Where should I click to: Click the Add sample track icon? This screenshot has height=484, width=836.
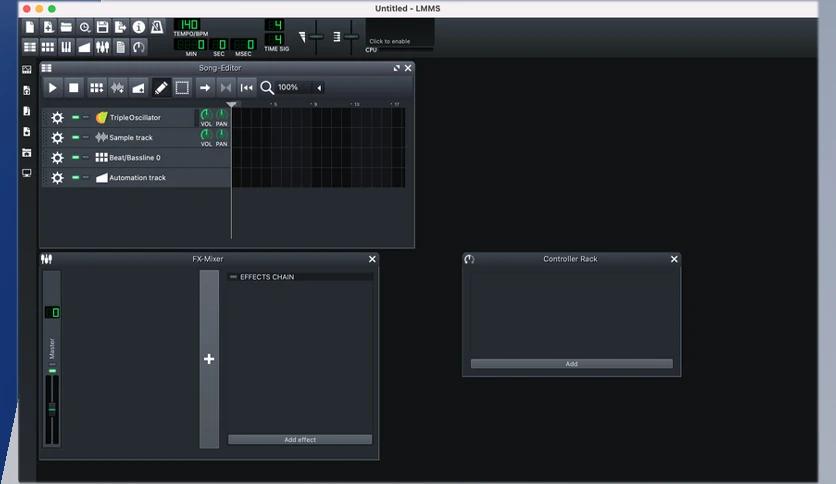coord(117,88)
